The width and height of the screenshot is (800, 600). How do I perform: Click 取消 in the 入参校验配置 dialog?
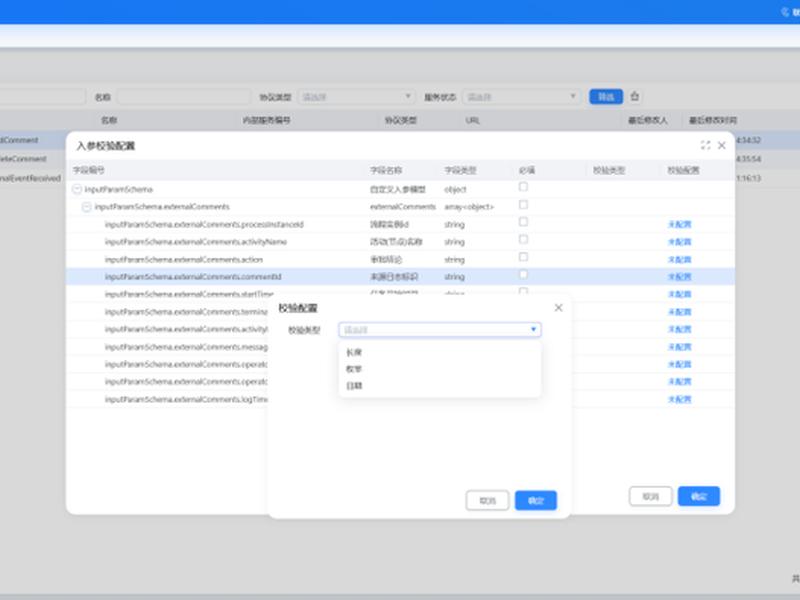point(651,496)
